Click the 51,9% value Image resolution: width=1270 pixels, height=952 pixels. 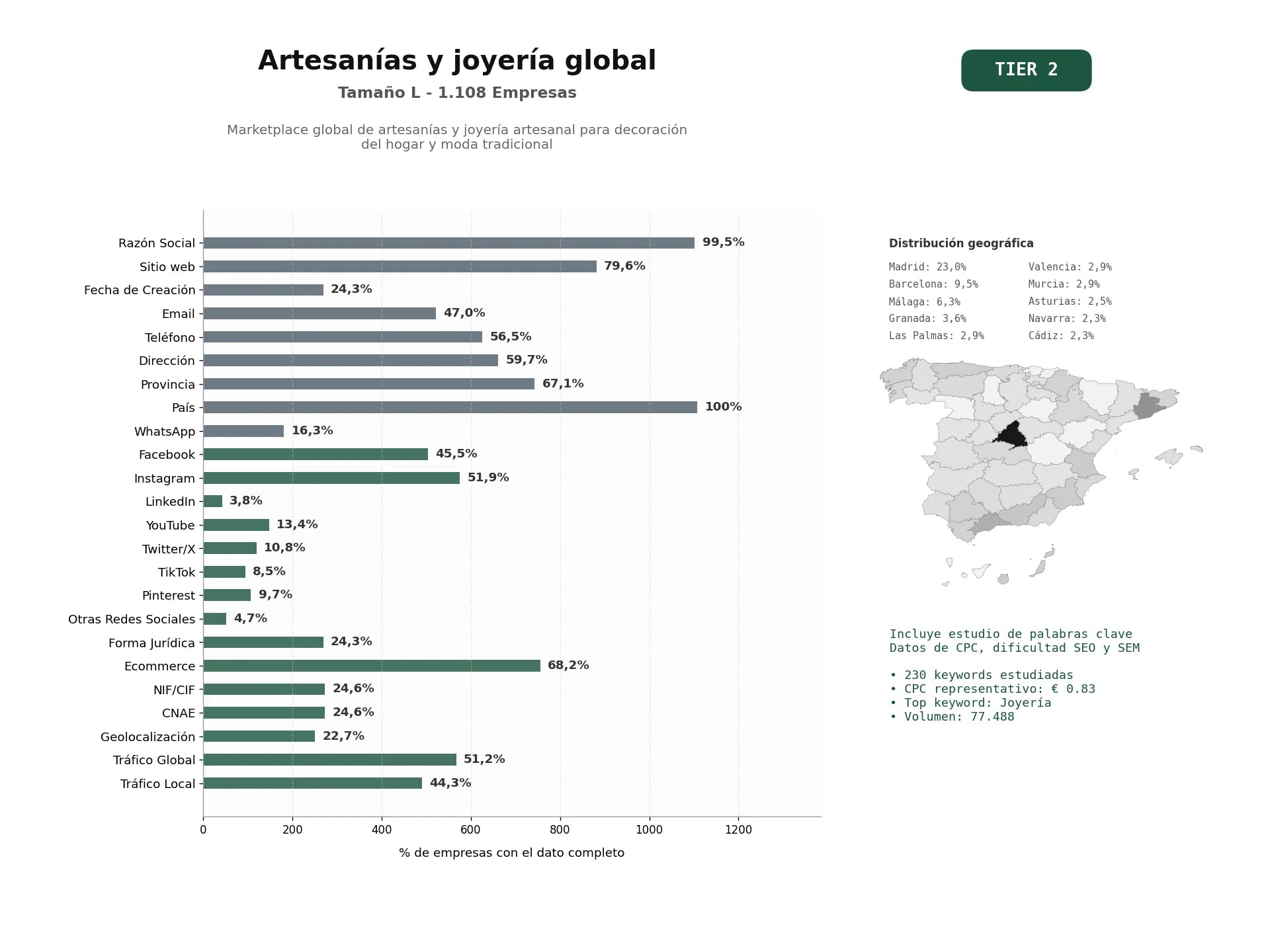coord(488,477)
